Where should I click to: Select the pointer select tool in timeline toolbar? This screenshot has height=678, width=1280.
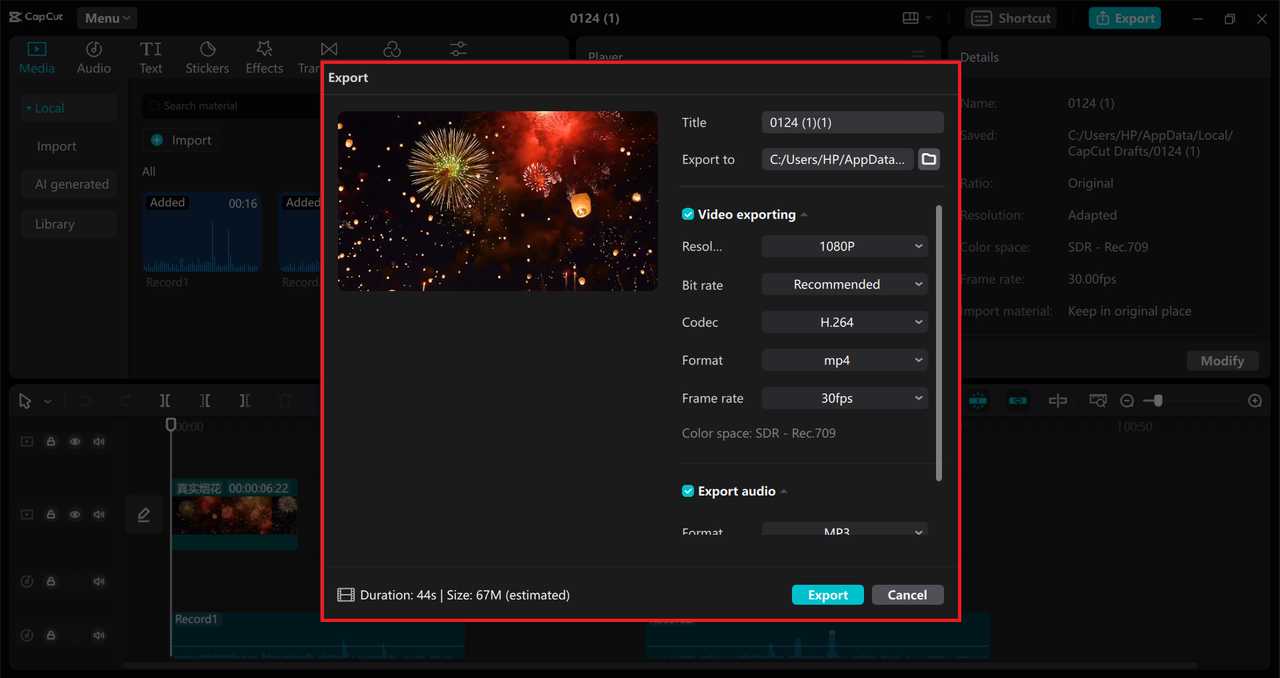pyautogui.click(x=26, y=401)
